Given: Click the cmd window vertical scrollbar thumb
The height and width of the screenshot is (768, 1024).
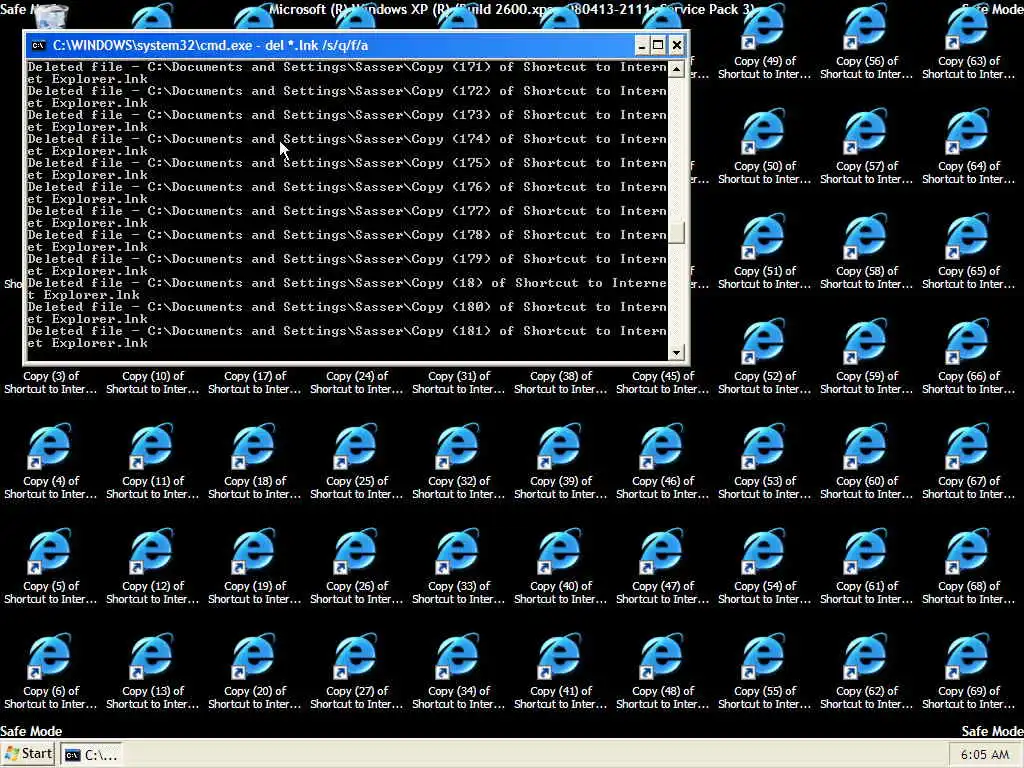Looking at the screenshot, I should (x=677, y=232).
